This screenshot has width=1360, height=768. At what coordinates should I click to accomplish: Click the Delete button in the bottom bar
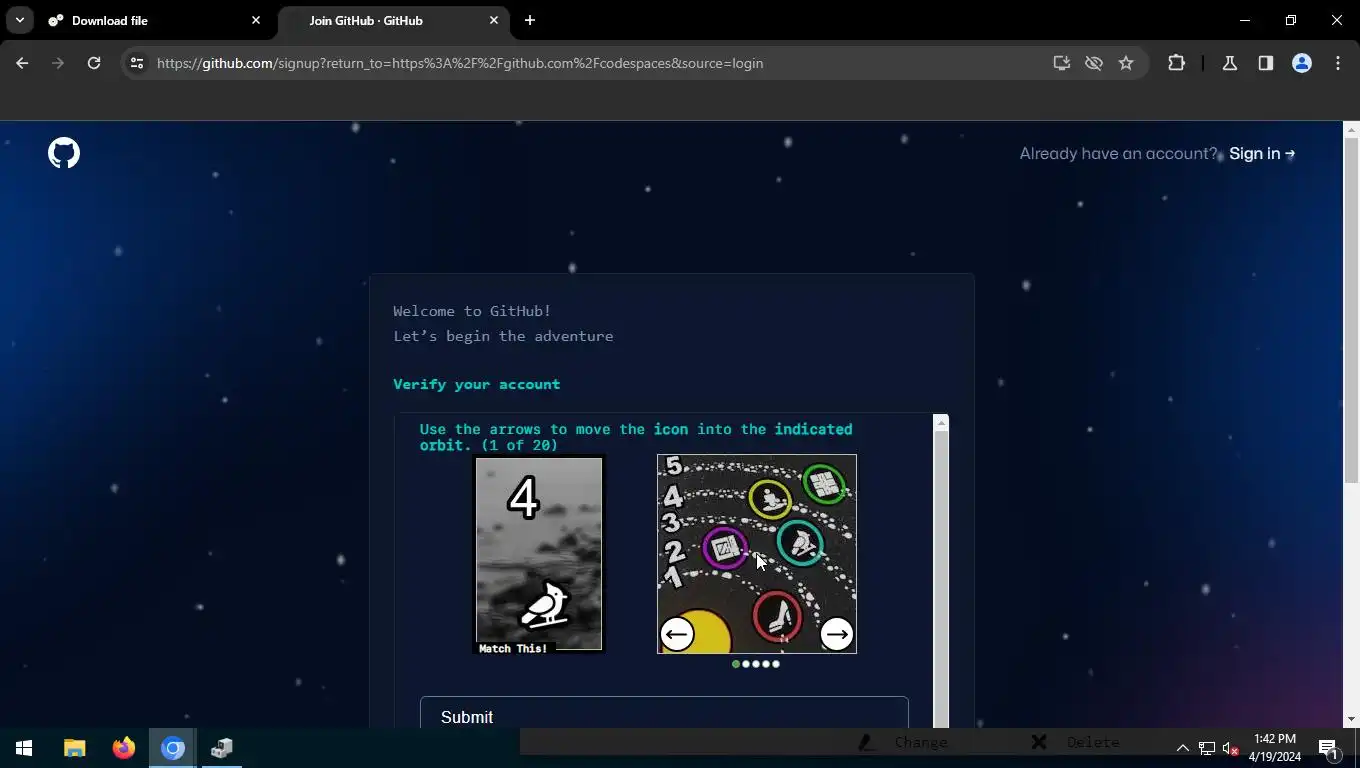(1075, 742)
